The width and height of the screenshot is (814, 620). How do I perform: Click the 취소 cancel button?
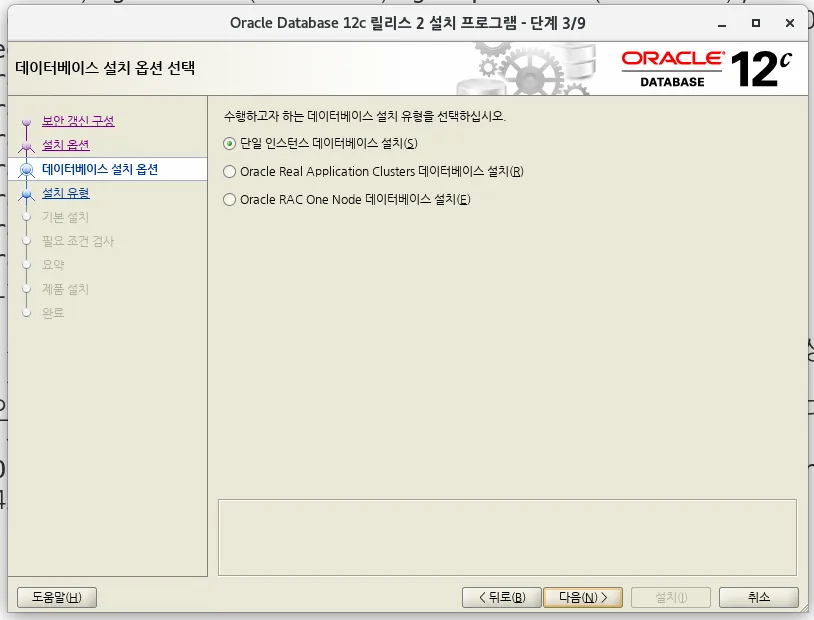(x=758, y=597)
